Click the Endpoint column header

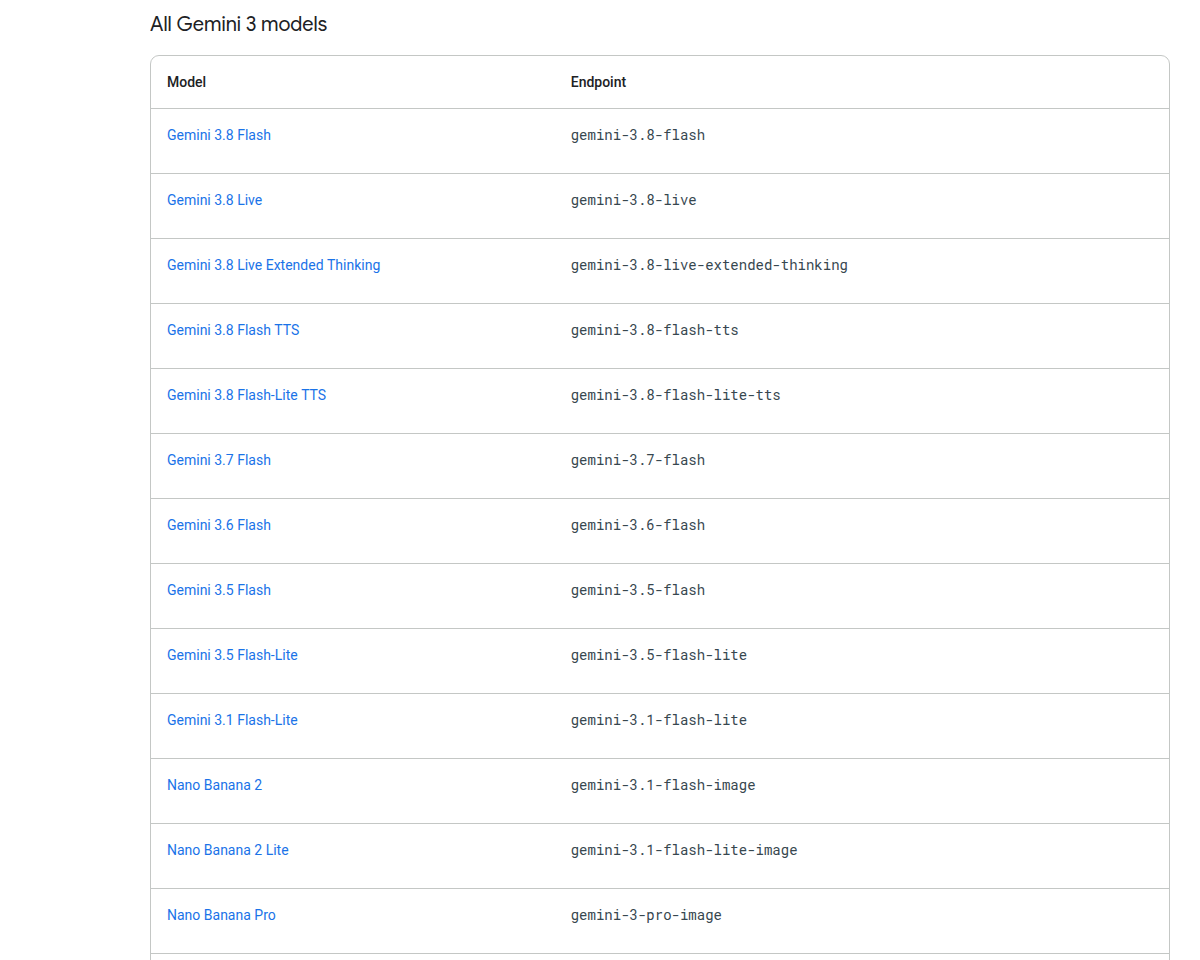[x=599, y=82]
